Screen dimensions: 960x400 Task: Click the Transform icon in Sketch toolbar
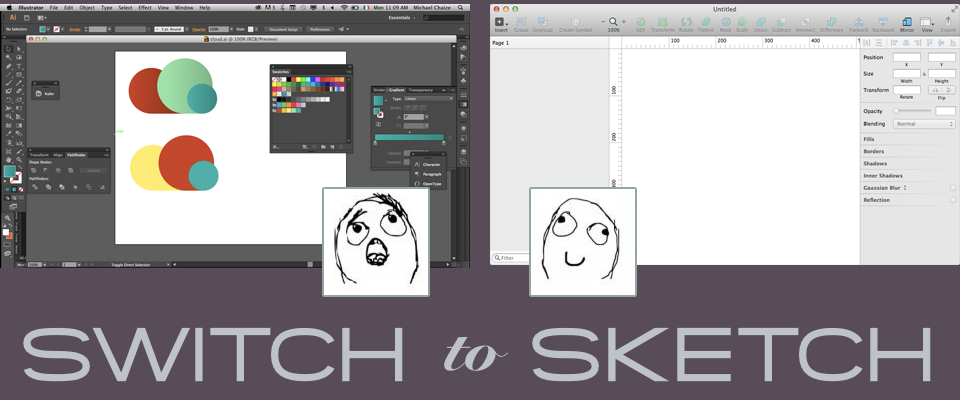pos(662,21)
